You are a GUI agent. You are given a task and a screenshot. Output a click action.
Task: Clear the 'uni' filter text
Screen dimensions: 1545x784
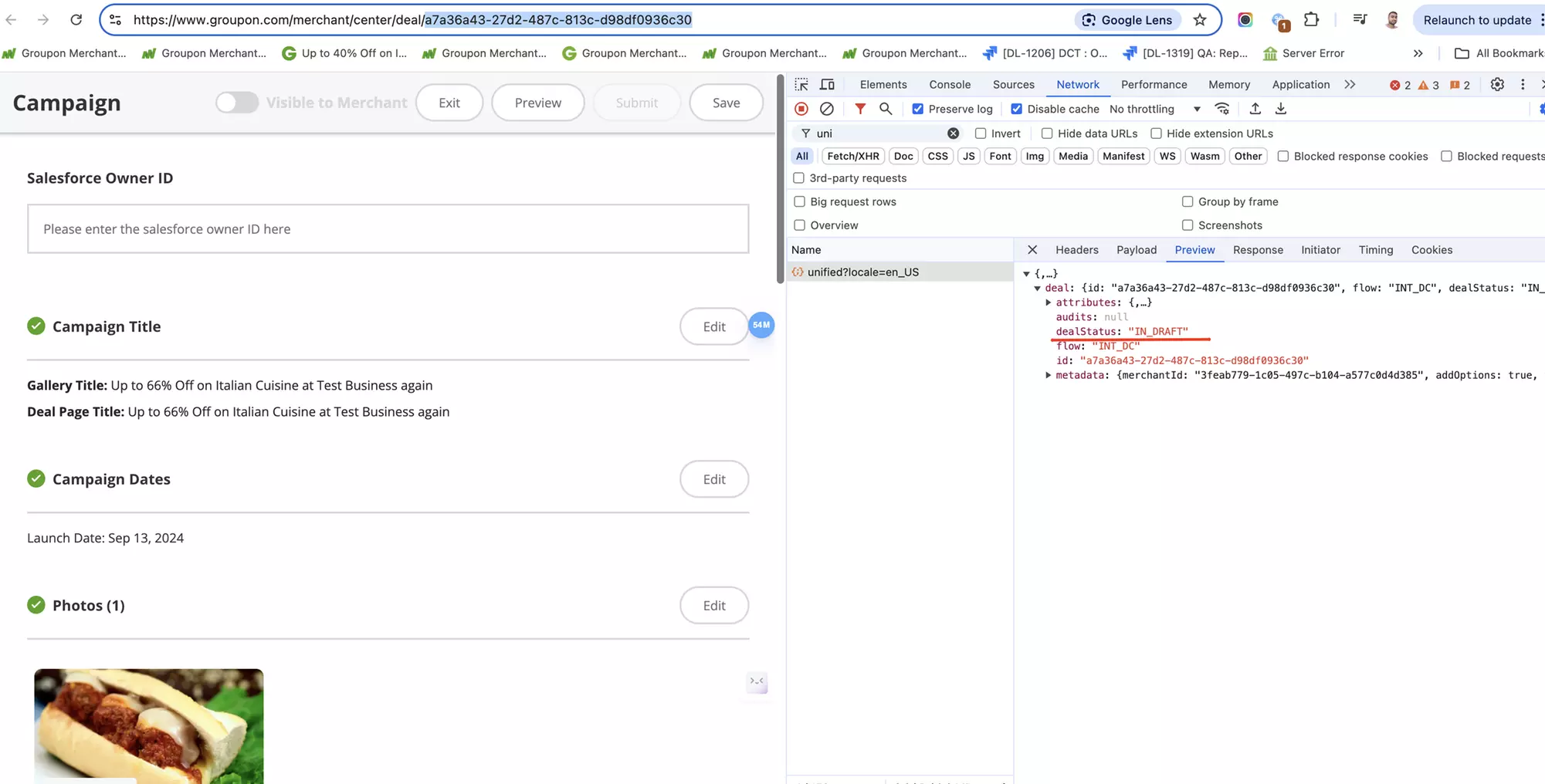point(954,133)
